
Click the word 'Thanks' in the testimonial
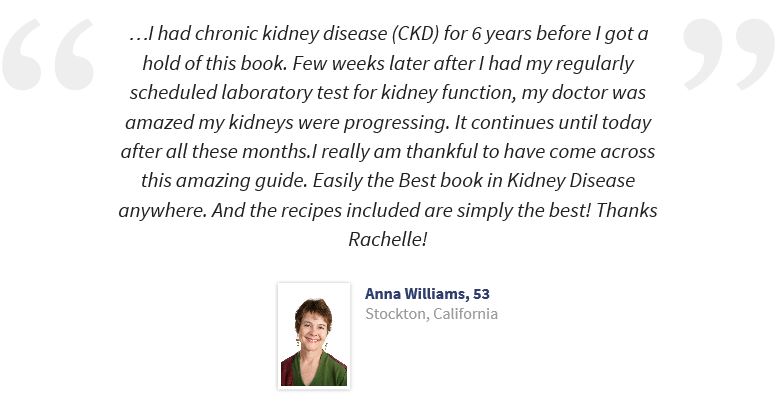(626, 210)
